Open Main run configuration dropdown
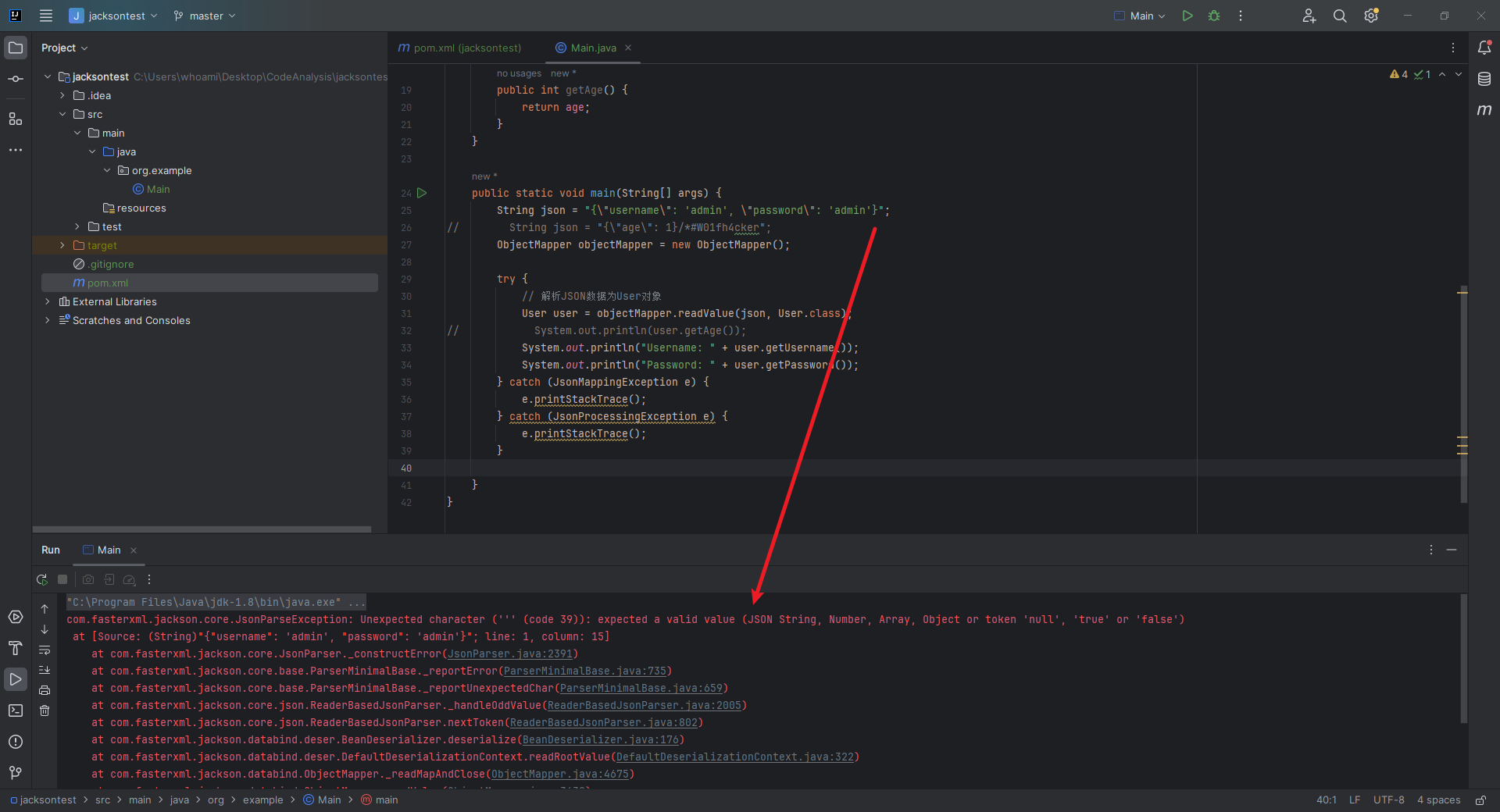The height and width of the screenshot is (812, 1500). (x=1140, y=16)
